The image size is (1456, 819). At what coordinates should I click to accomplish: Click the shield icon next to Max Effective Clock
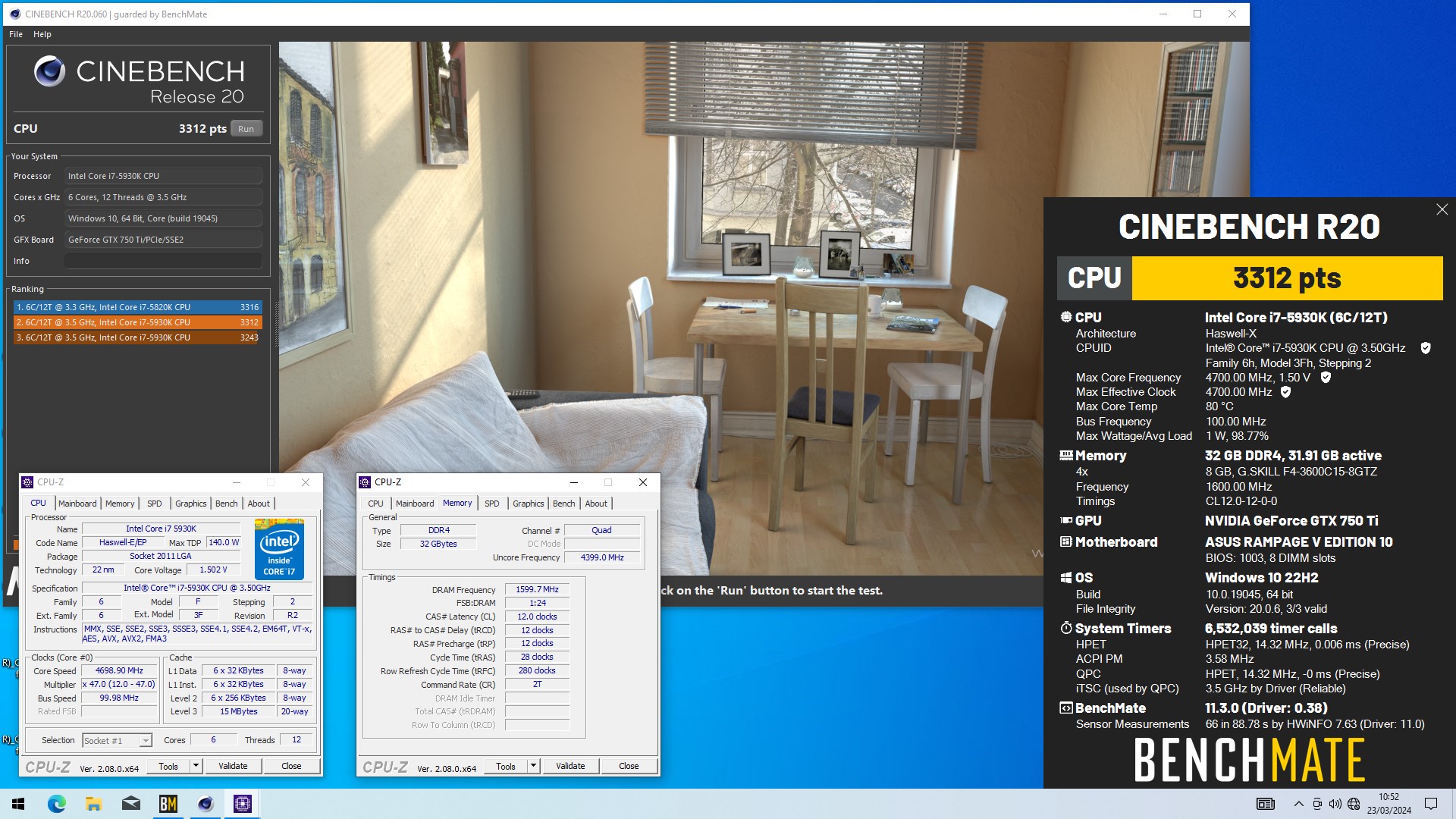click(x=1285, y=392)
